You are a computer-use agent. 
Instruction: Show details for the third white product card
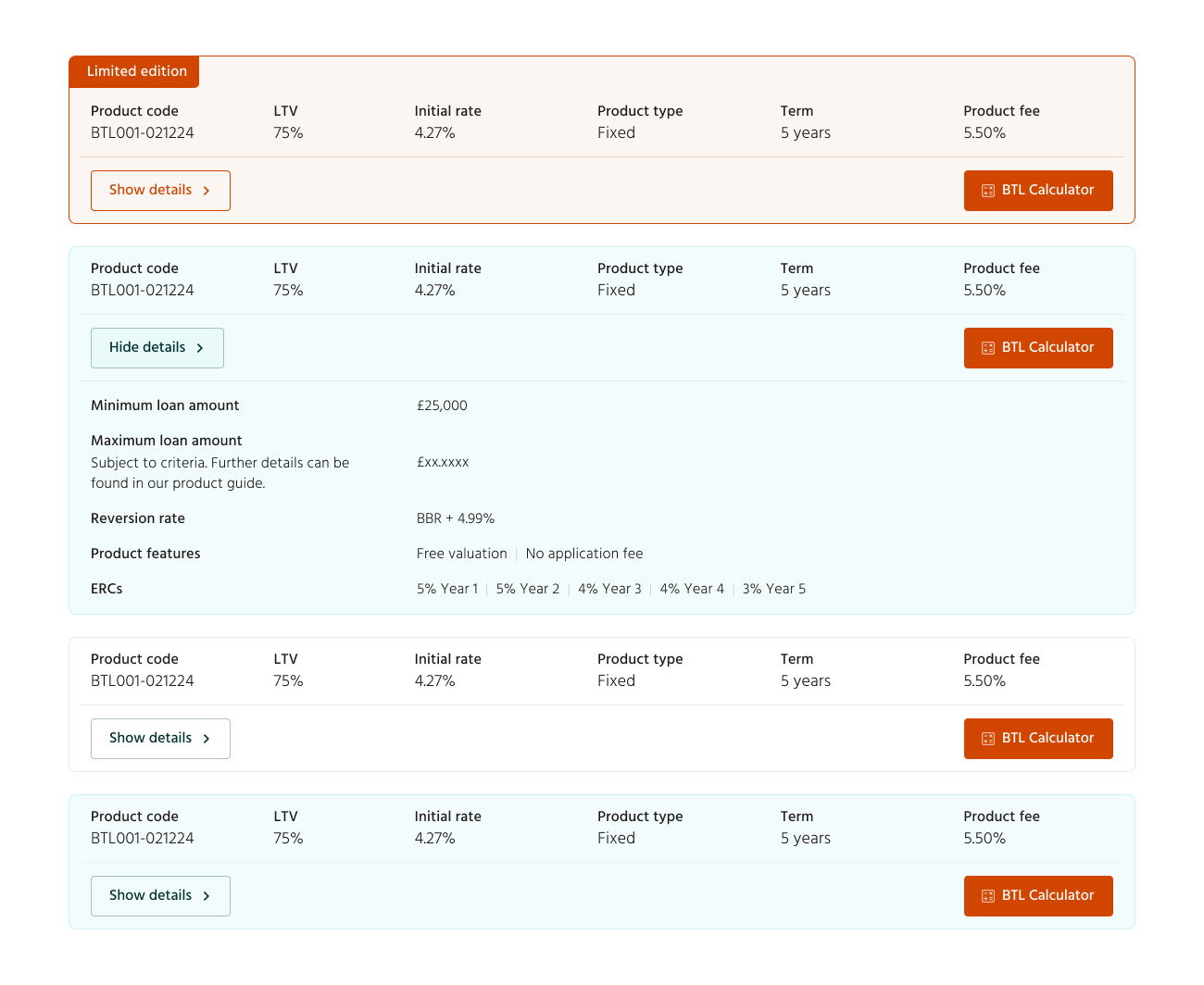(160, 739)
